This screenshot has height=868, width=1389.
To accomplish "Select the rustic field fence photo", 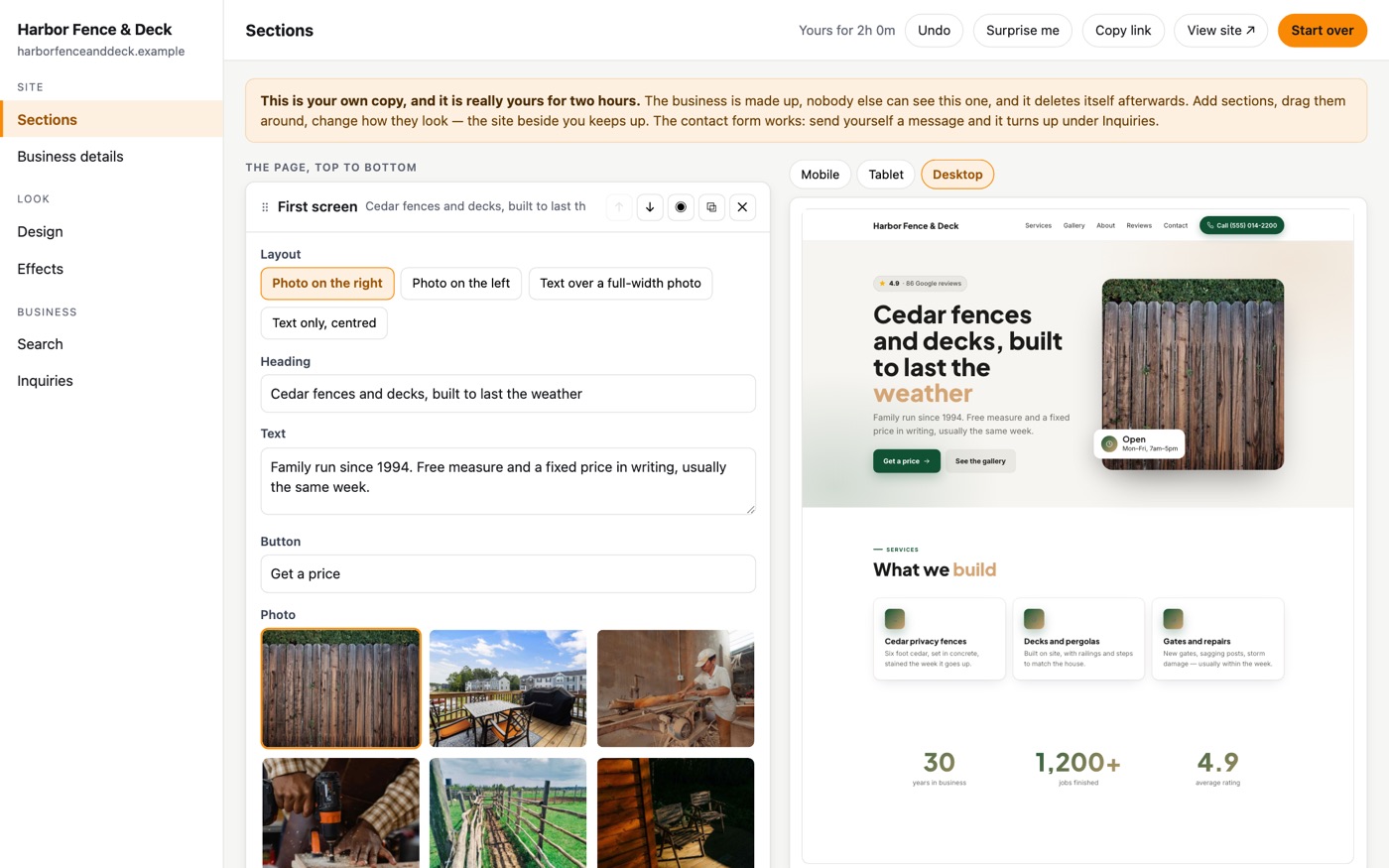I will (508, 812).
